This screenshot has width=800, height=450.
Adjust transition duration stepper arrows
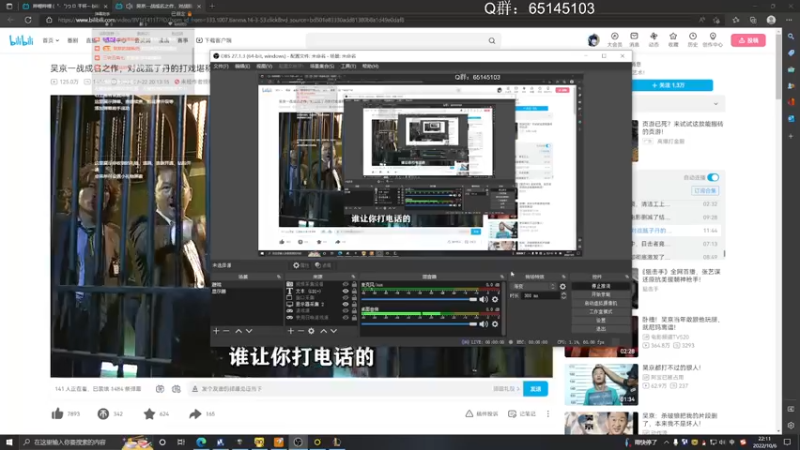563,296
